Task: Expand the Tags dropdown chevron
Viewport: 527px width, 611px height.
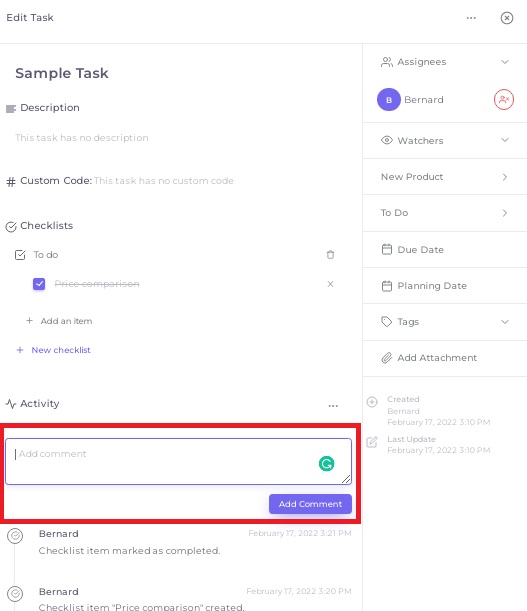Action: pos(505,322)
